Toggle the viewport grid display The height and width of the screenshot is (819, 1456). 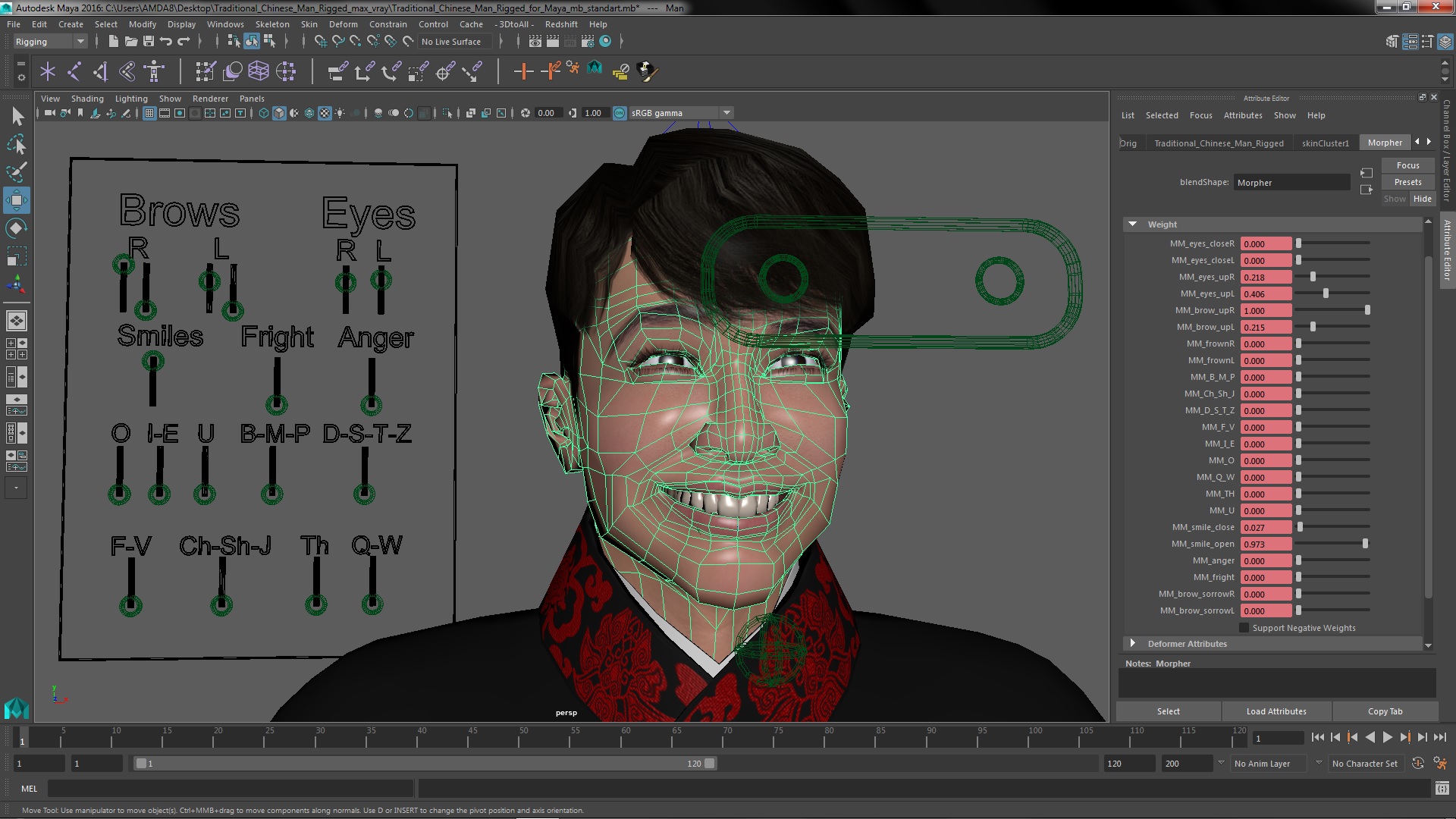click(149, 113)
